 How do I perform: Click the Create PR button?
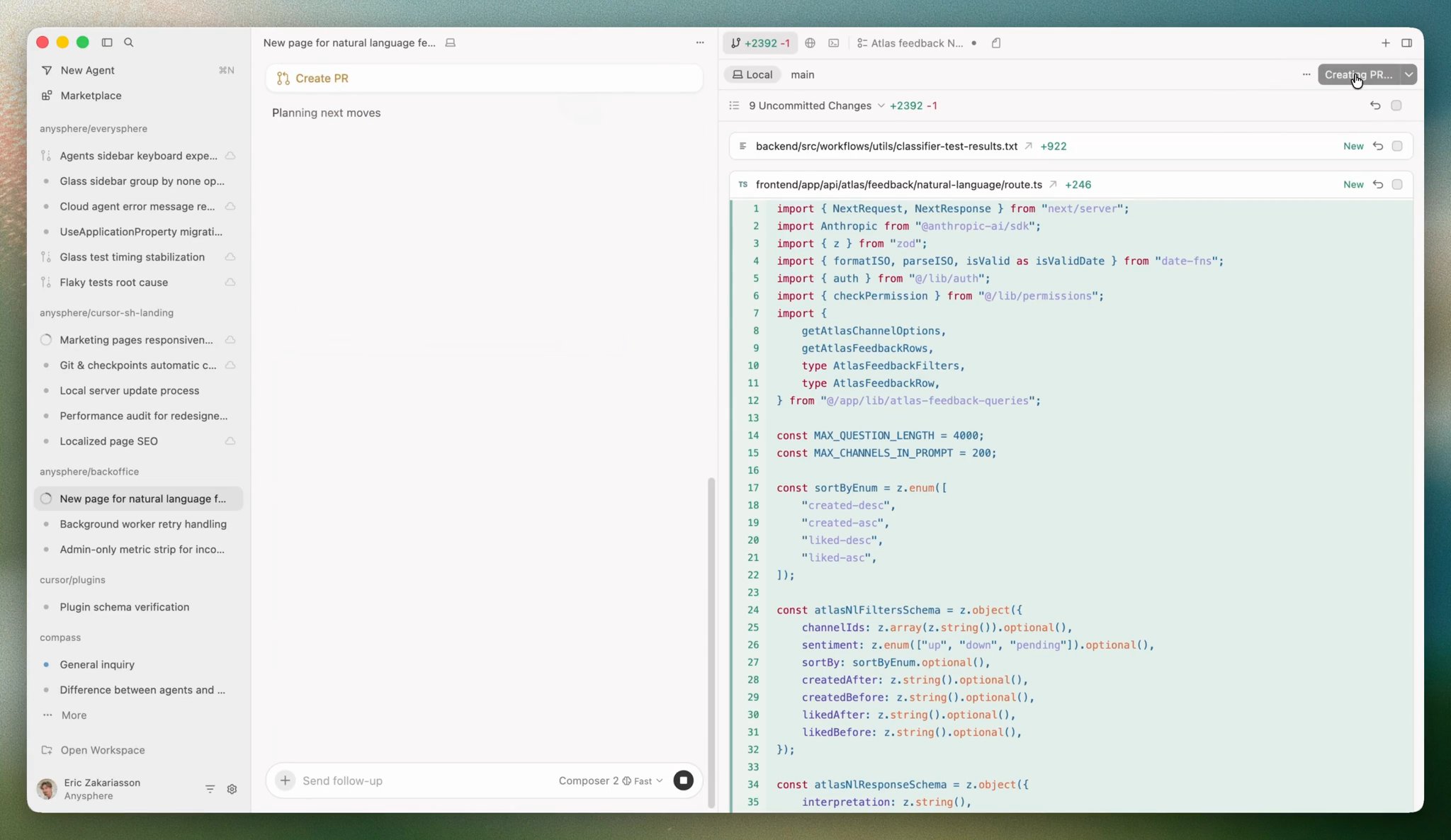[x=484, y=78]
